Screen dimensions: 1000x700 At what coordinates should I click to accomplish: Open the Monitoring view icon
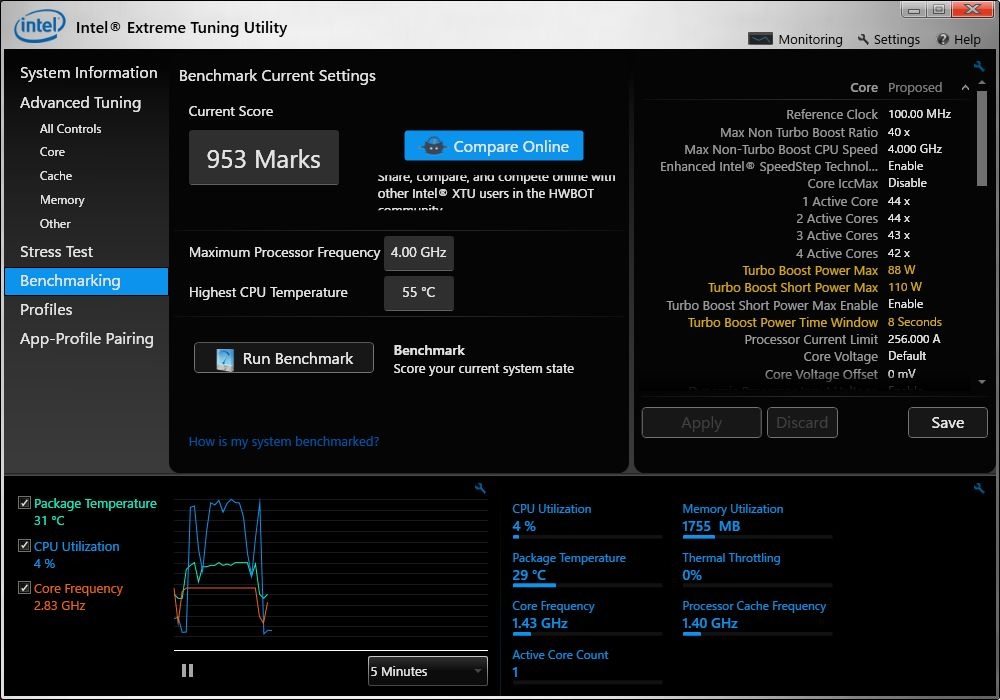point(760,39)
